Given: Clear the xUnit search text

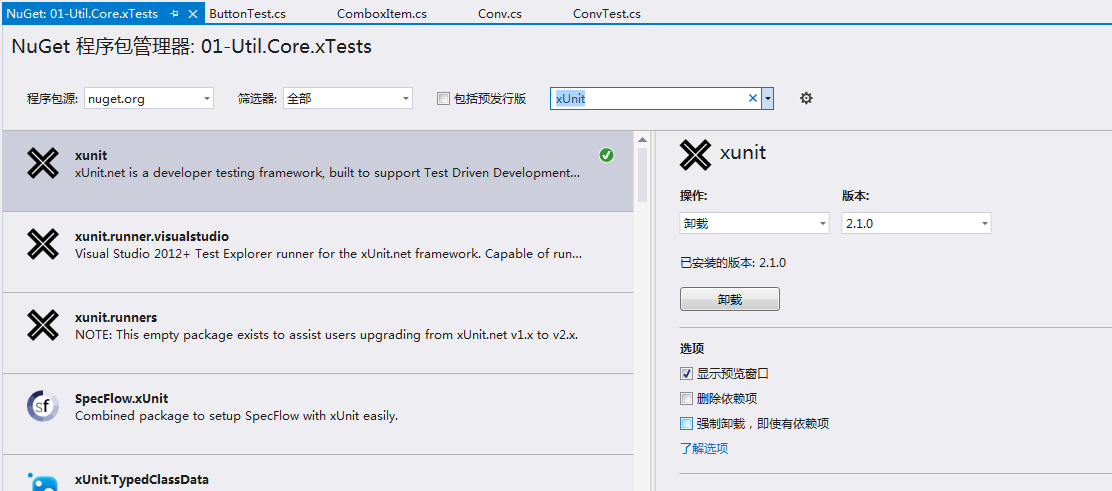Looking at the screenshot, I should click(x=752, y=99).
